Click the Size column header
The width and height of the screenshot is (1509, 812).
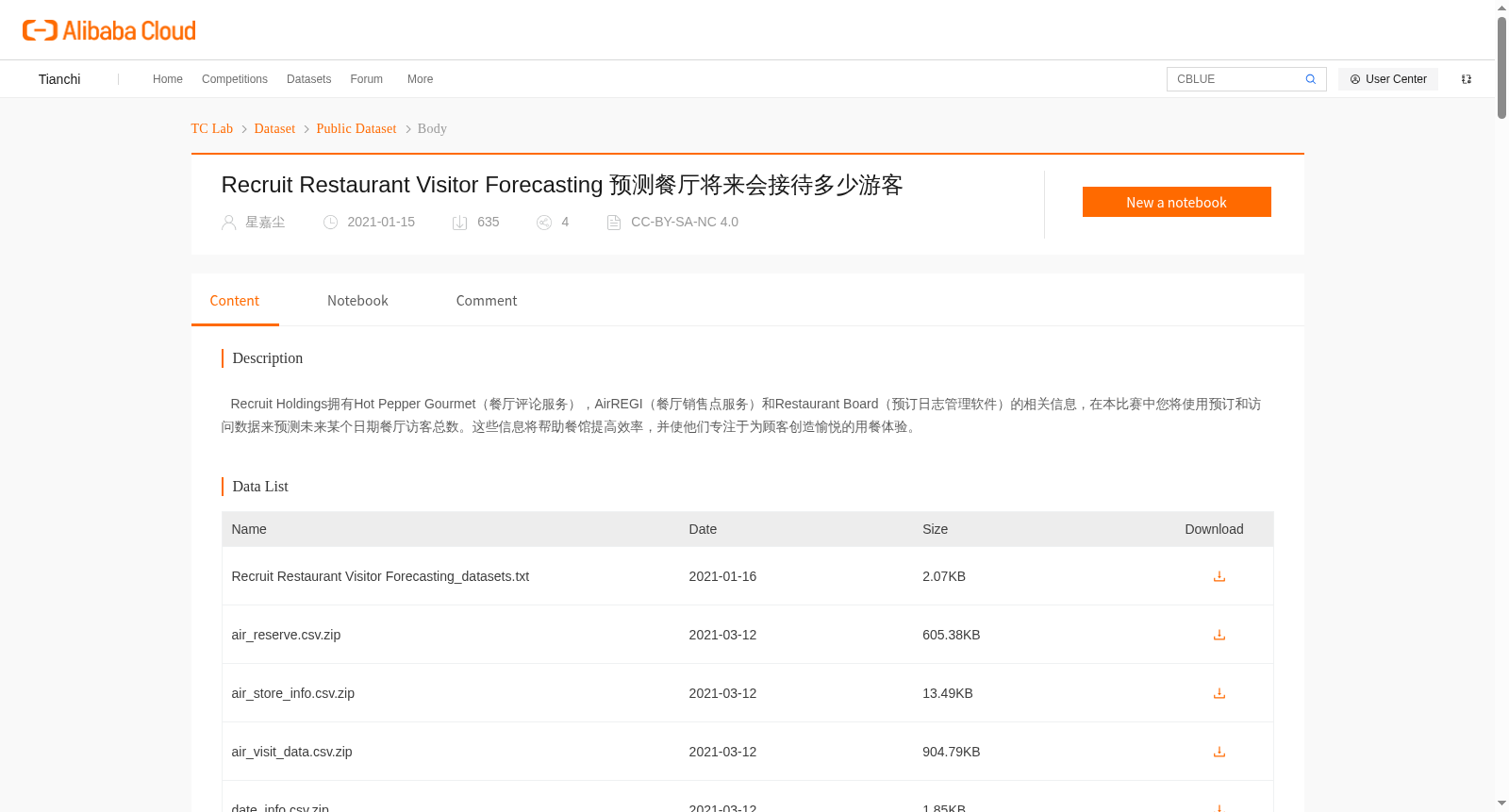935,529
